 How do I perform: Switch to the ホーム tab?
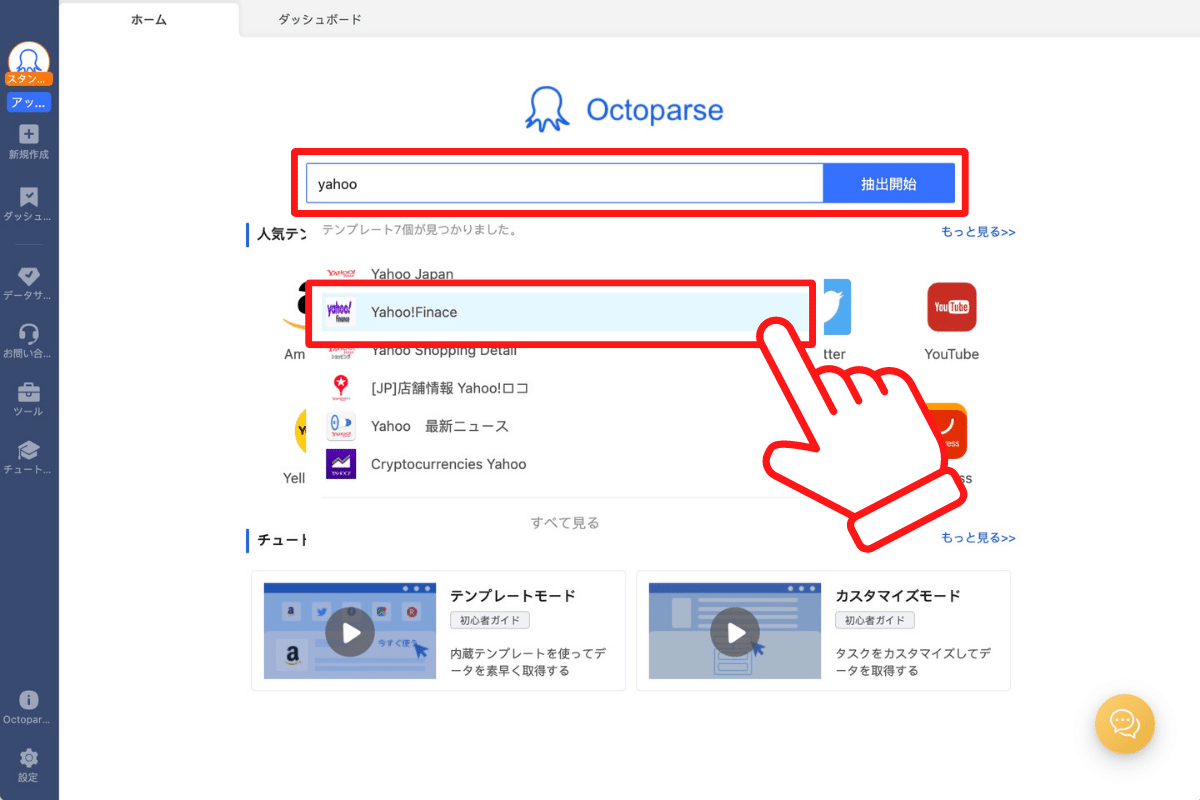click(x=148, y=18)
